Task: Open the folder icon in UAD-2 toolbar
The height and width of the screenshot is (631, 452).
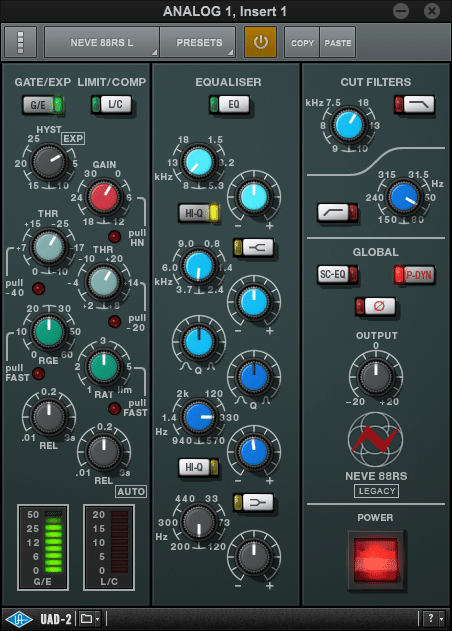Action: (x=86, y=619)
